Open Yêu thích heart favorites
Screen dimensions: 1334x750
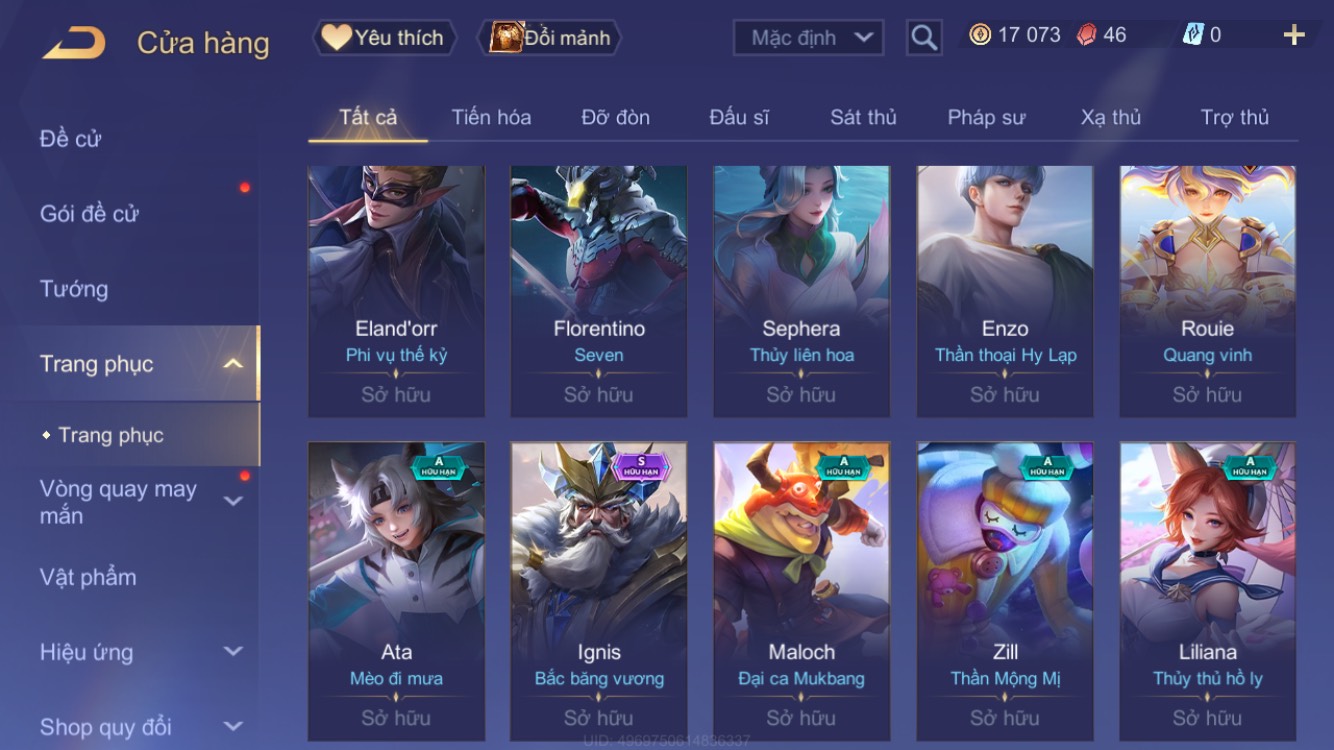point(384,38)
